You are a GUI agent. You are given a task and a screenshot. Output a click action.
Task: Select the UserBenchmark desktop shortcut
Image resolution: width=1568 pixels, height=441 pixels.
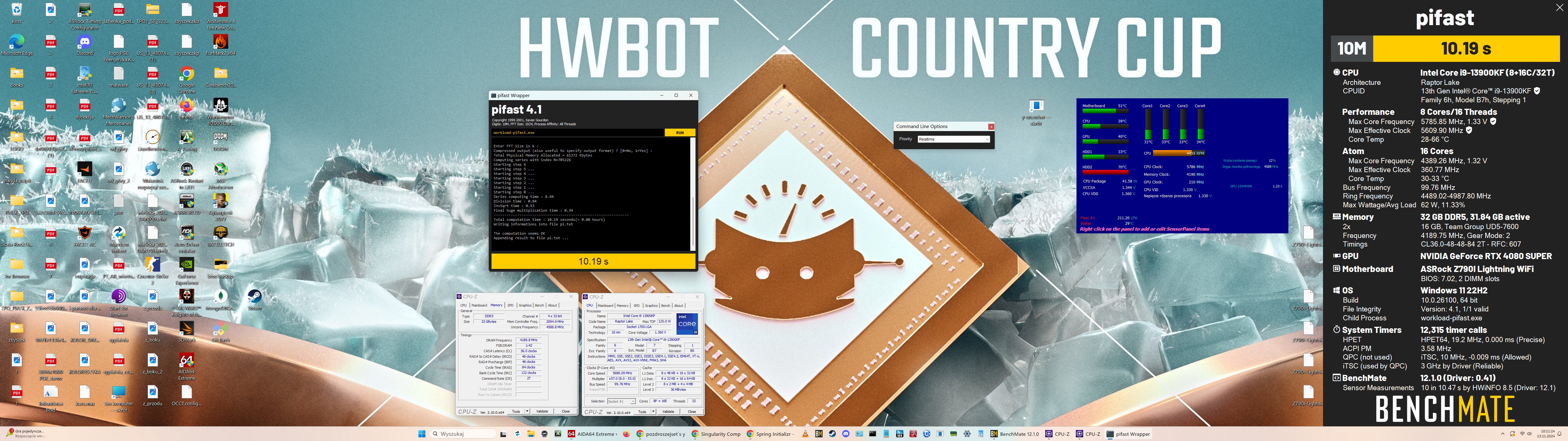click(x=152, y=141)
